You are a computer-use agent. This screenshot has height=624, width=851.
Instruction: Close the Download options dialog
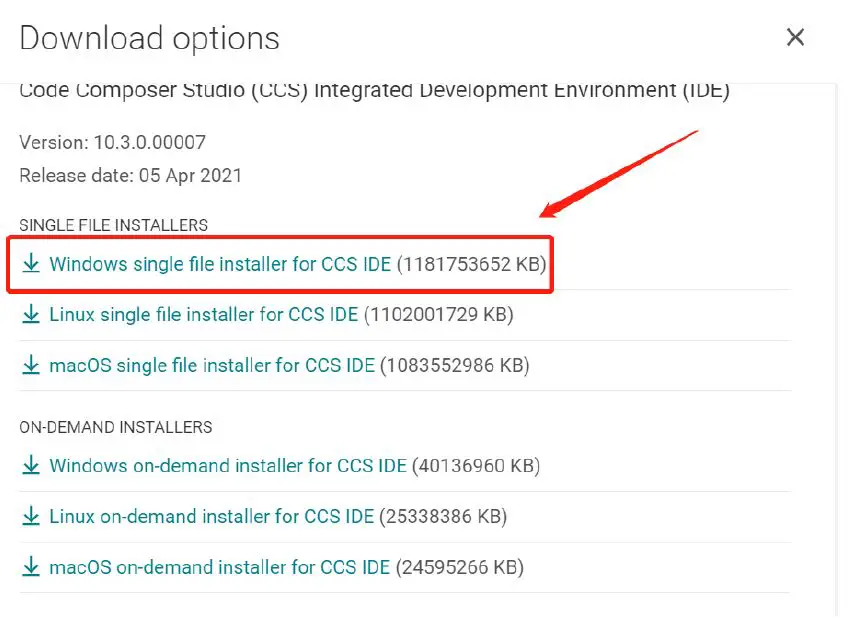tap(795, 38)
